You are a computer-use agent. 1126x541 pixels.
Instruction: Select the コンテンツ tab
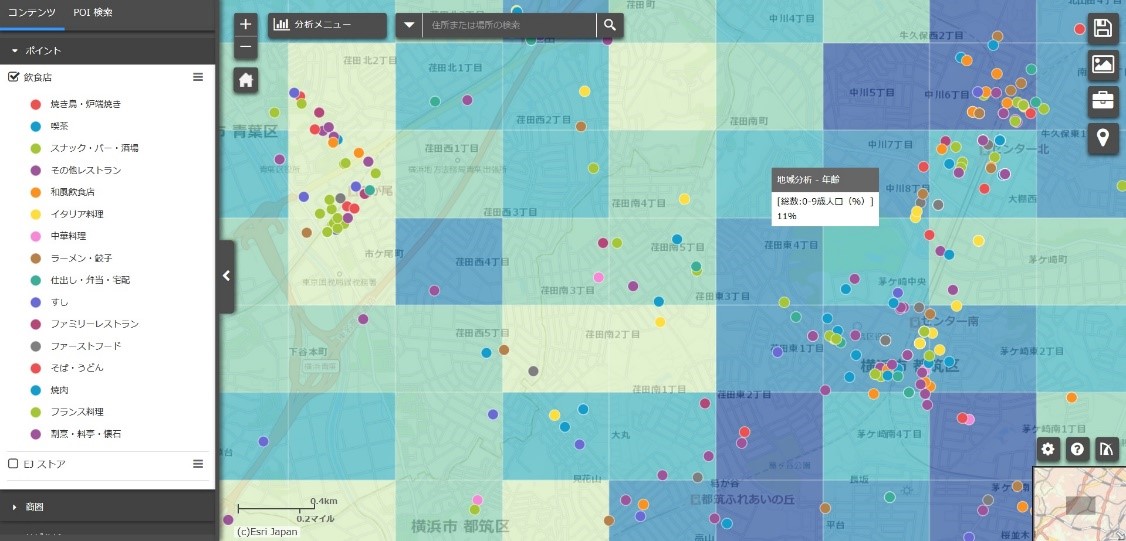(32, 13)
